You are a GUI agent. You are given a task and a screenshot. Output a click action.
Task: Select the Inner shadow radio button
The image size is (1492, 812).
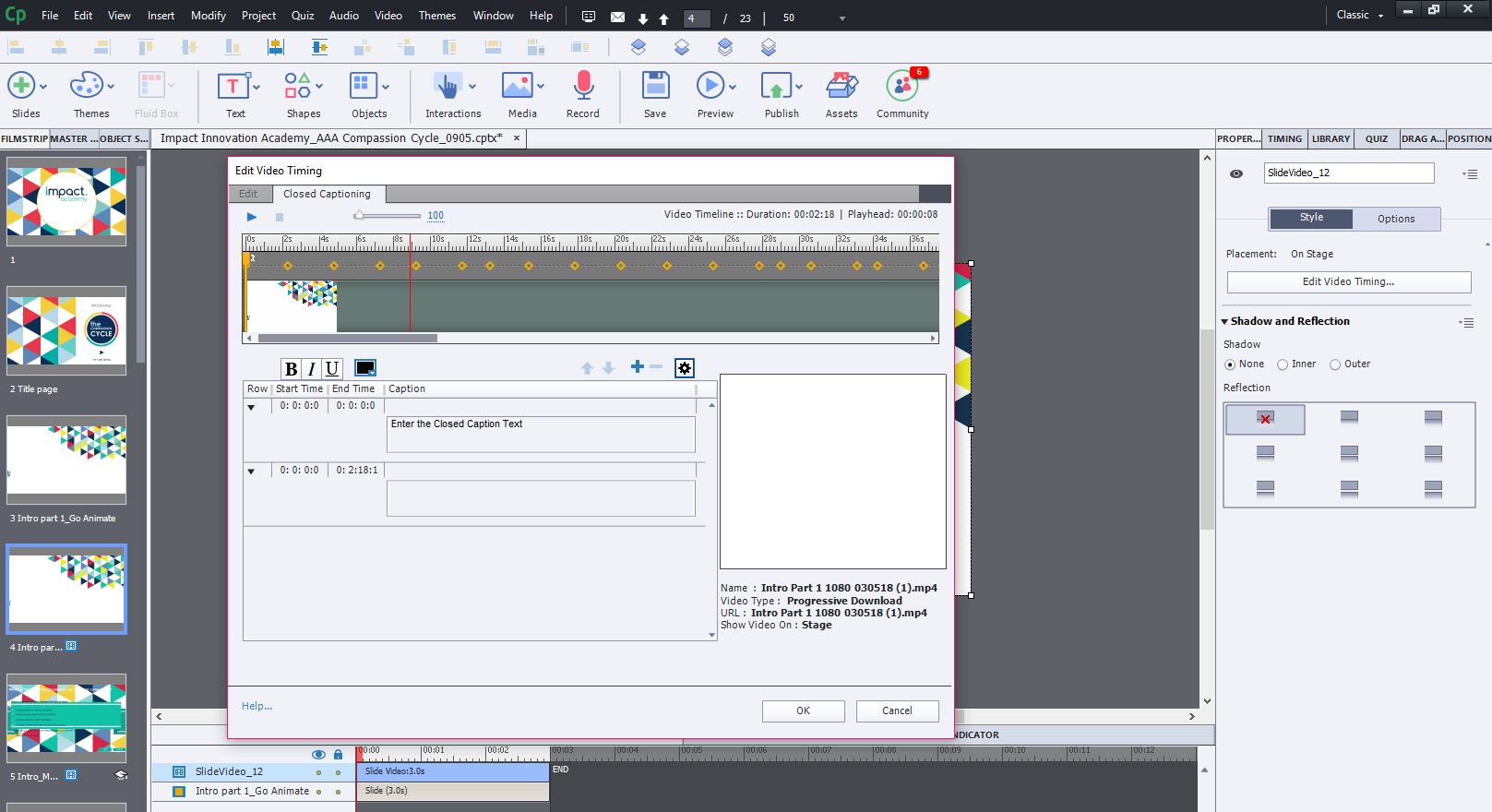1283,364
